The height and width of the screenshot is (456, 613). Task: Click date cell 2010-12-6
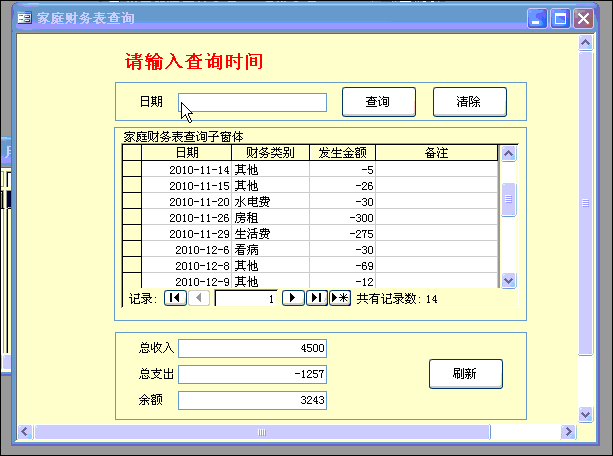[x=186, y=250]
